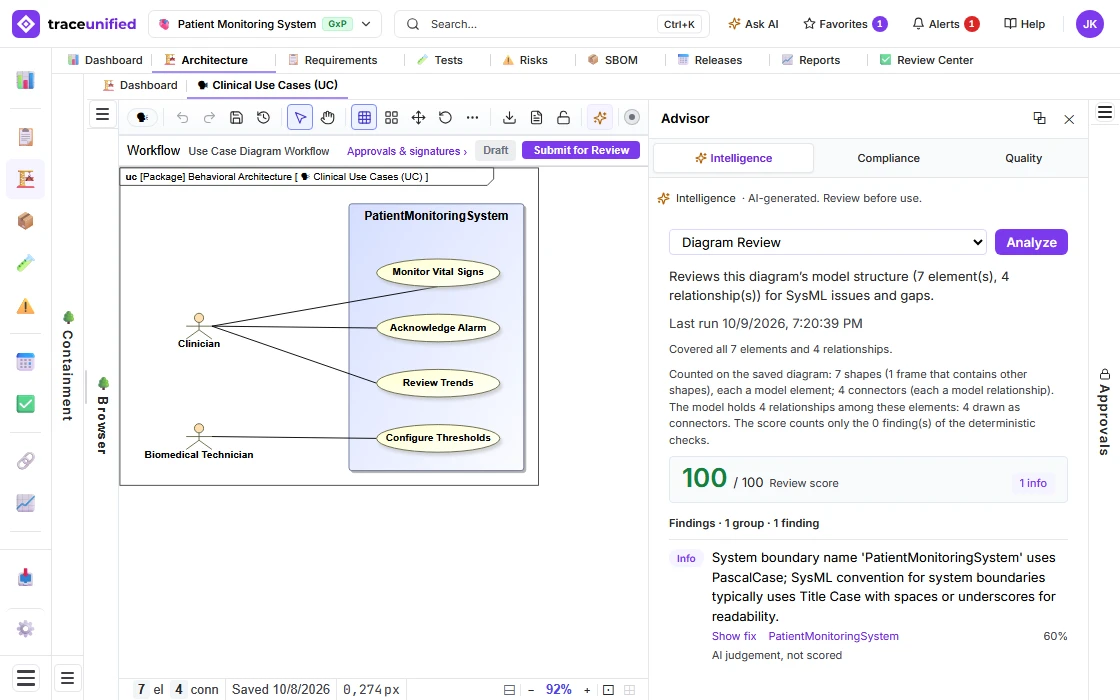1120x700 pixels.
Task: Open the inbox download tray icon in sidebar
Action: [x=26, y=576]
